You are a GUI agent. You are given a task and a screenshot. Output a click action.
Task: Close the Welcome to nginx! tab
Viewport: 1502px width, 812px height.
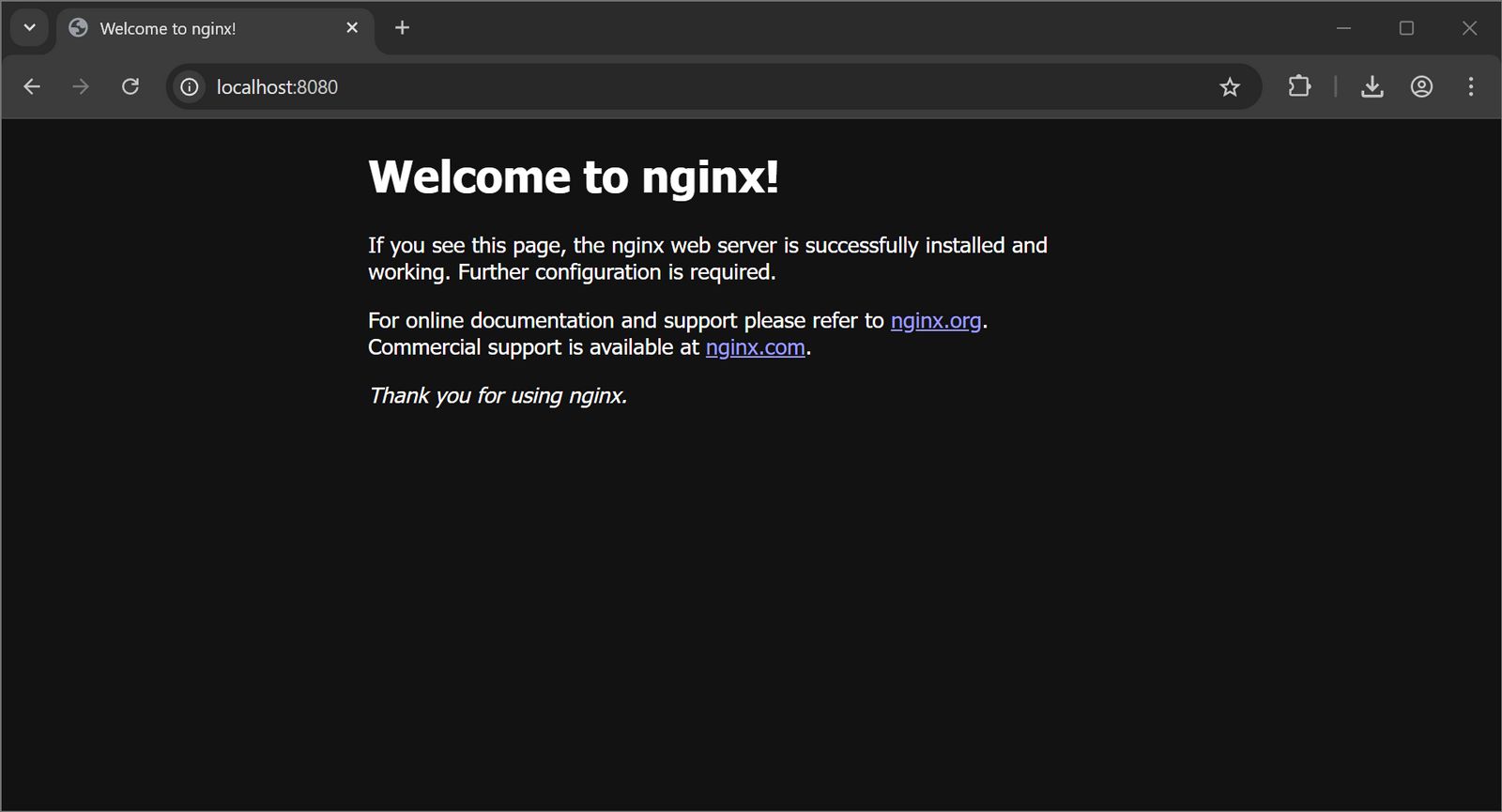coord(352,28)
